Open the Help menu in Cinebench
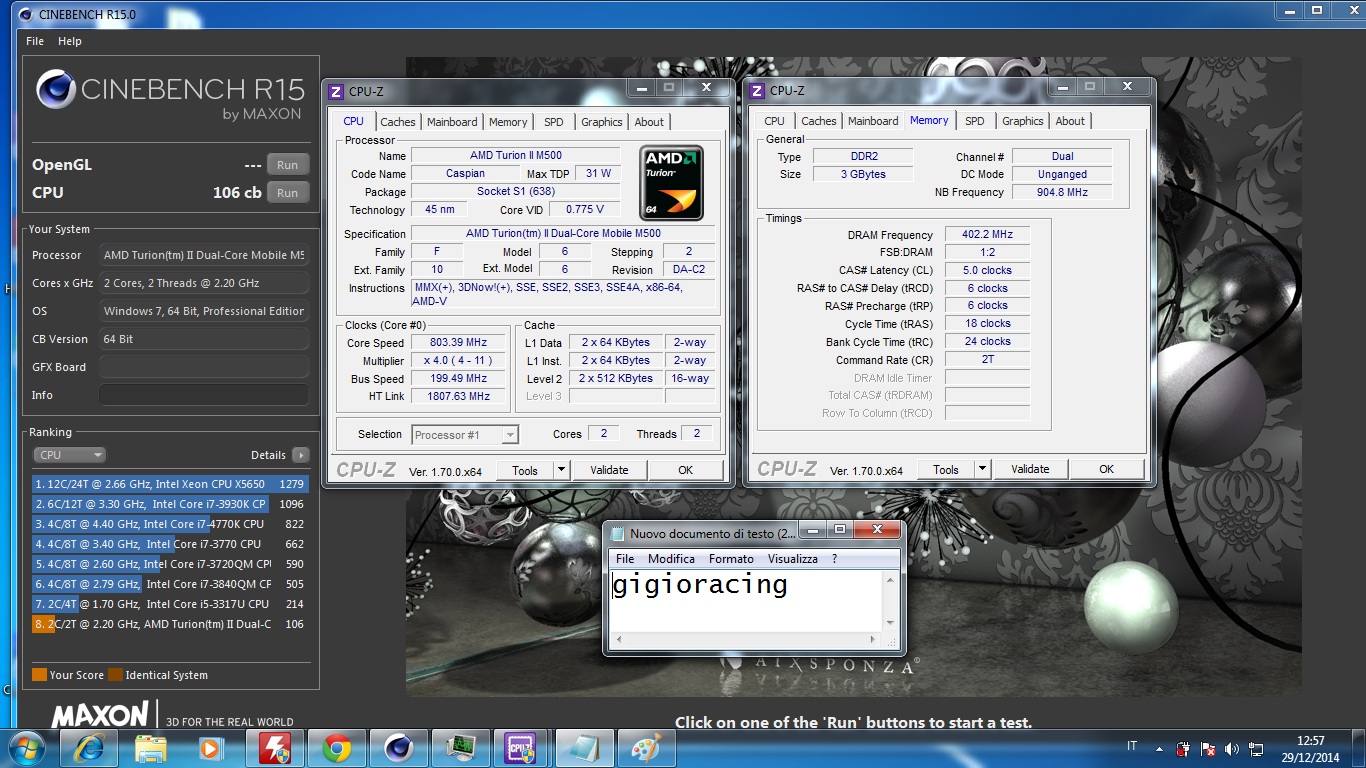Image resolution: width=1366 pixels, height=768 pixels. [x=70, y=41]
